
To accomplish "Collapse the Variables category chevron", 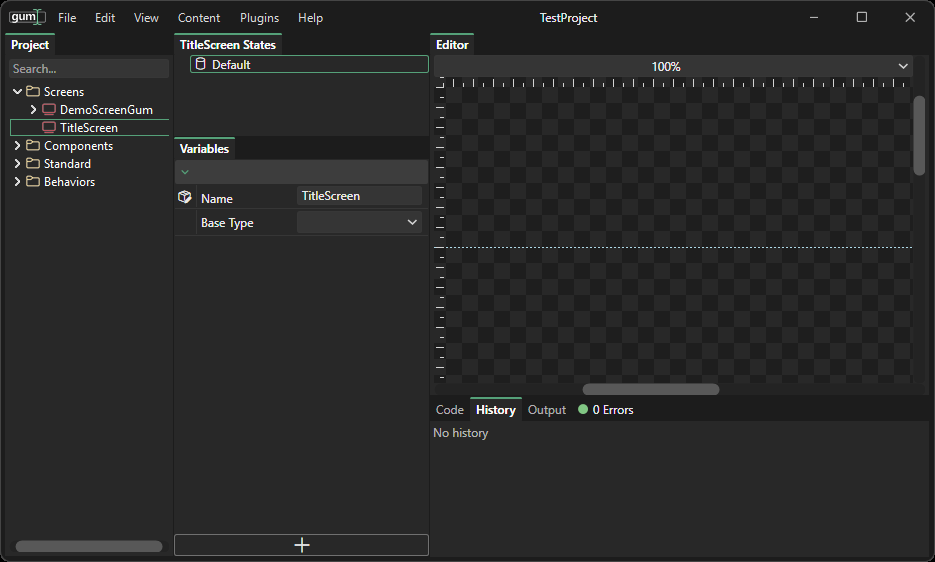I will pos(185,172).
